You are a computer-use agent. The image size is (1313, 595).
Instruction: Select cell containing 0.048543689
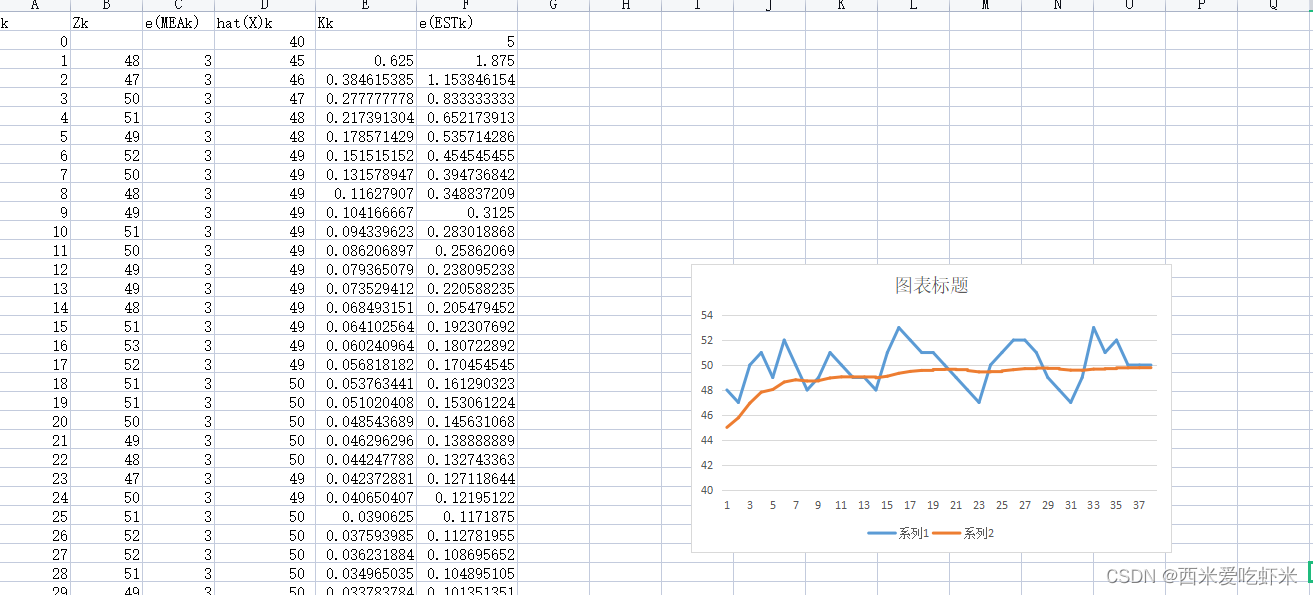coord(366,421)
